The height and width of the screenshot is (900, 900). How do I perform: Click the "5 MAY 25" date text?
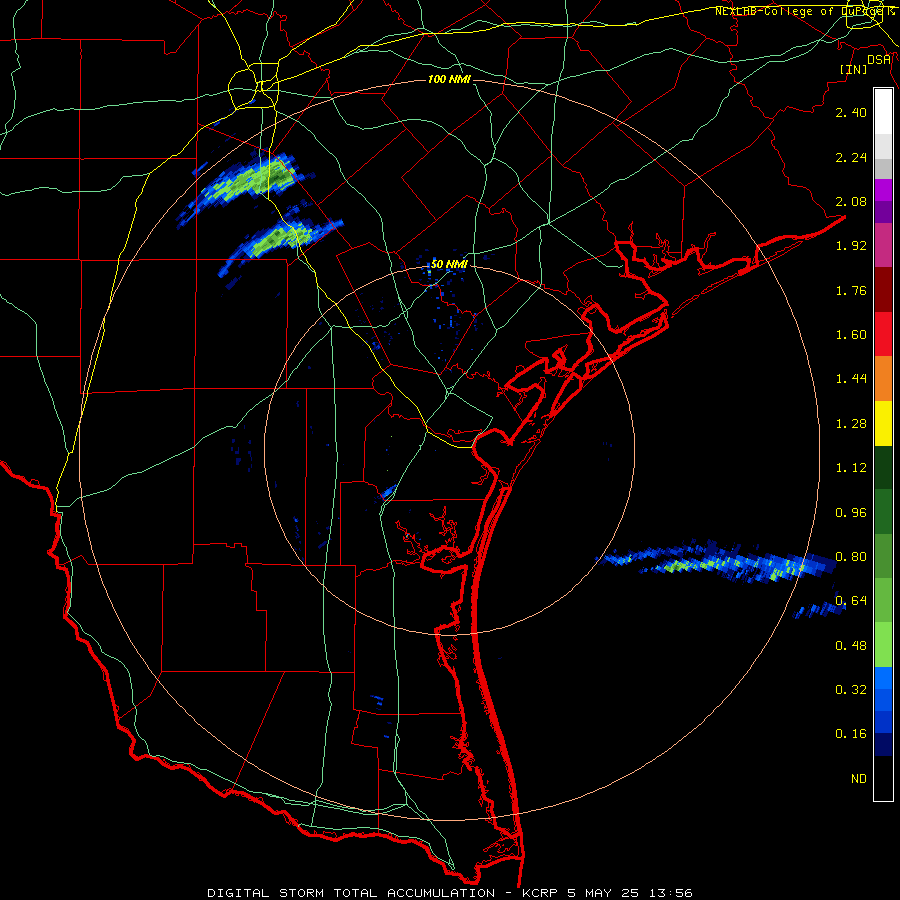point(603,893)
